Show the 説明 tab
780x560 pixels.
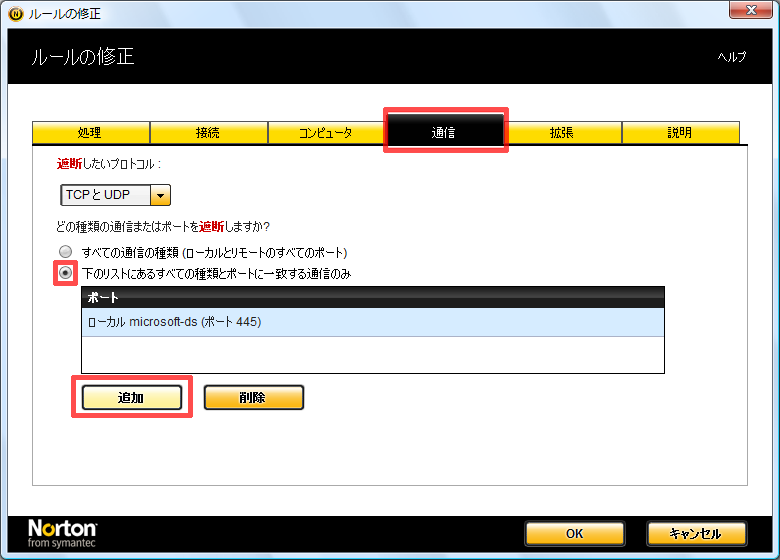coord(680,133)
